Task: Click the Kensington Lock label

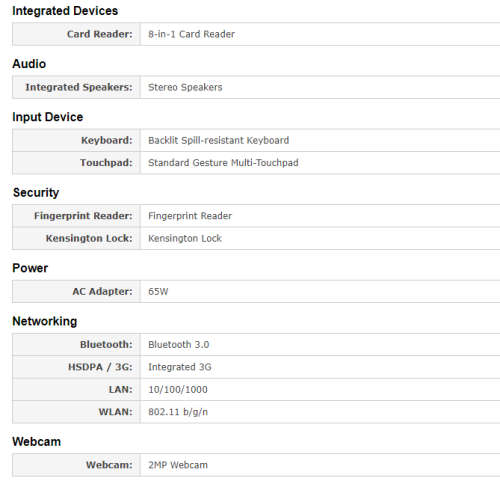Action: [89, 238]
